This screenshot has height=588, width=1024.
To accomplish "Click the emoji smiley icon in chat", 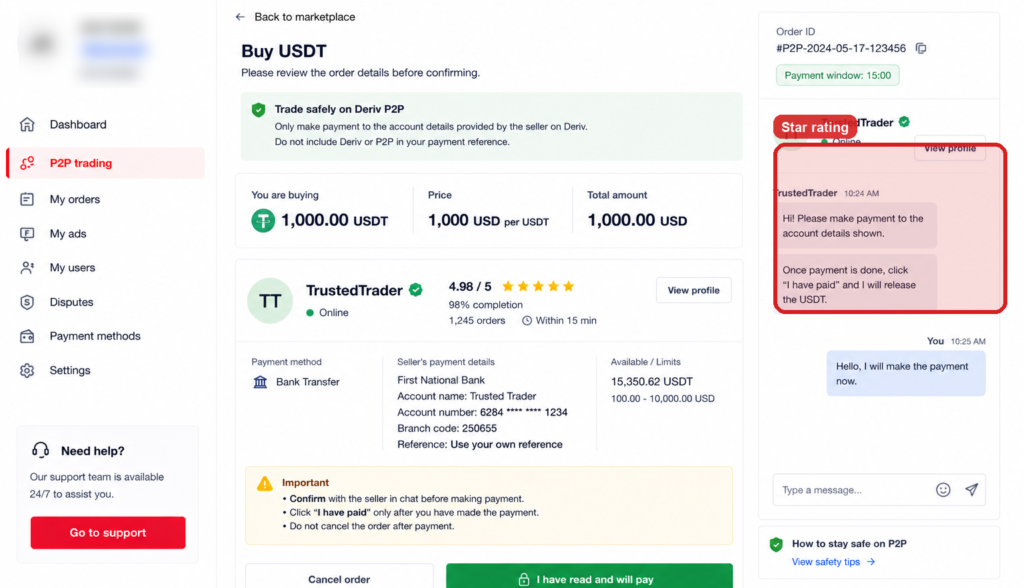I will 943,490.
